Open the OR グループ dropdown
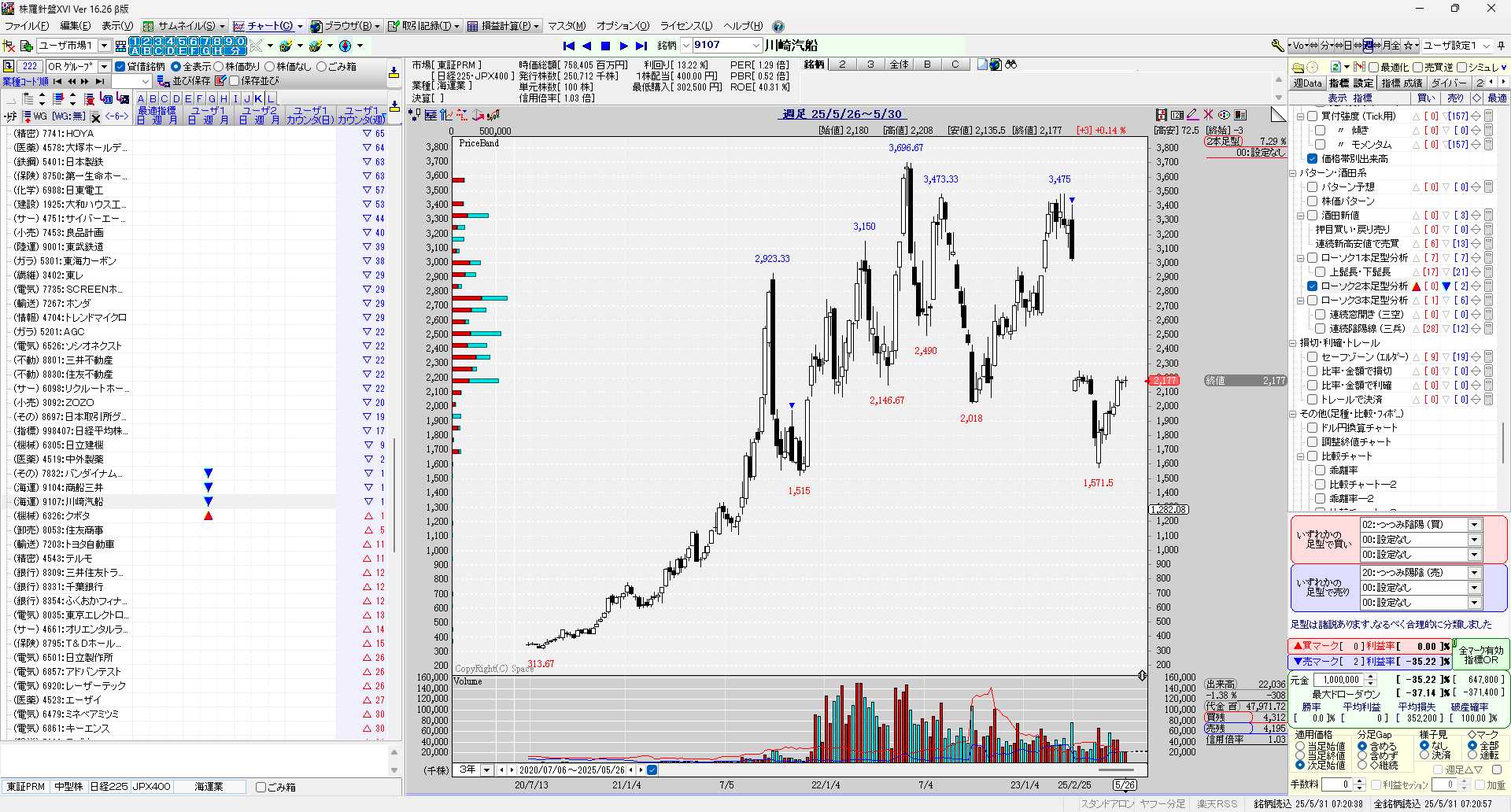 pyautogui.click(x=104, y=67)
